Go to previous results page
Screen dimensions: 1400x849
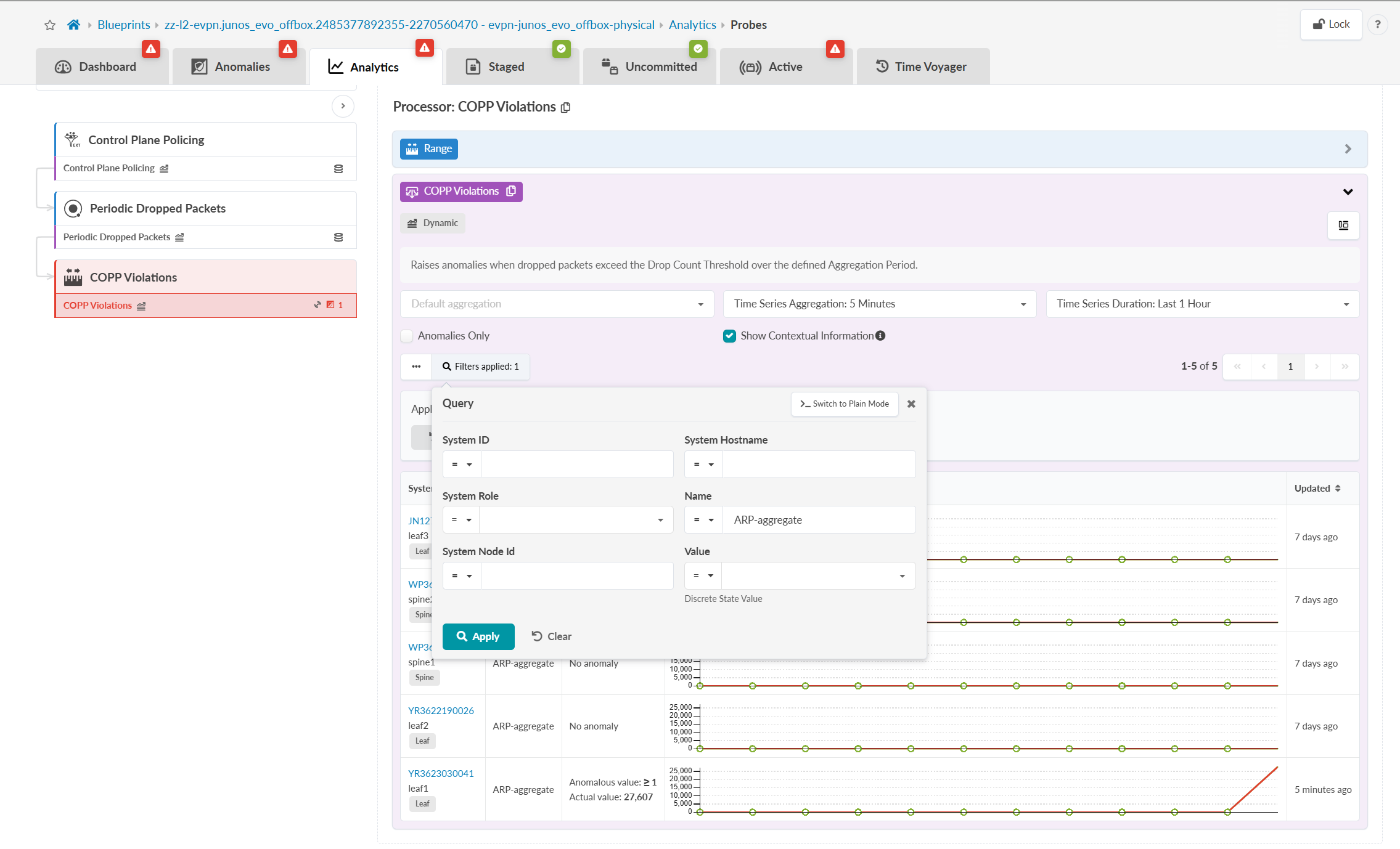1264,367
